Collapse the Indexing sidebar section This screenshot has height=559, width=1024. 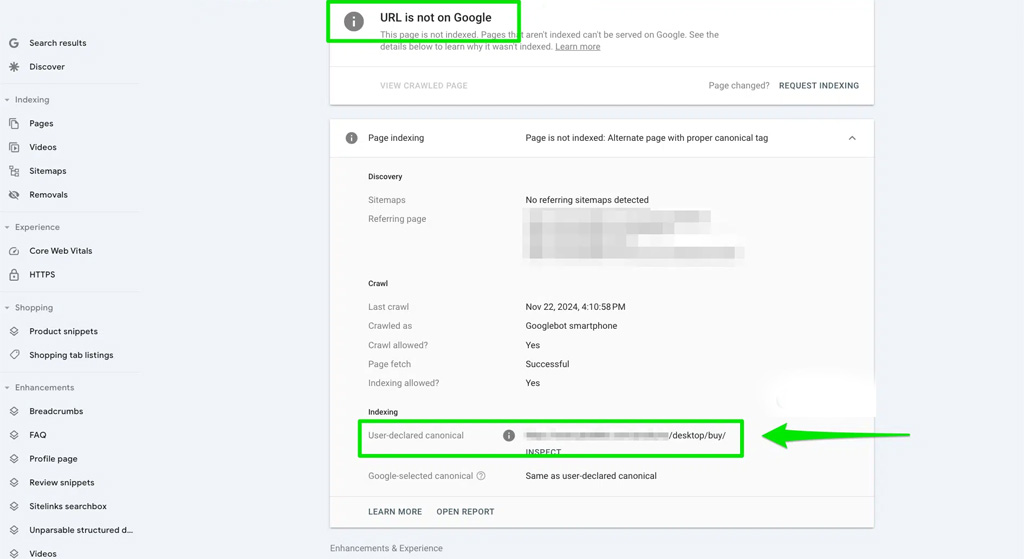7,100
